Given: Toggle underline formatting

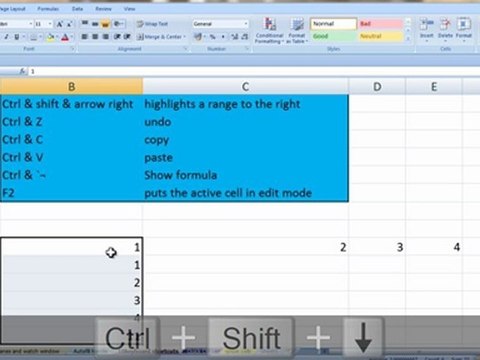Looking at the screenshot, I should click(16, 37).
